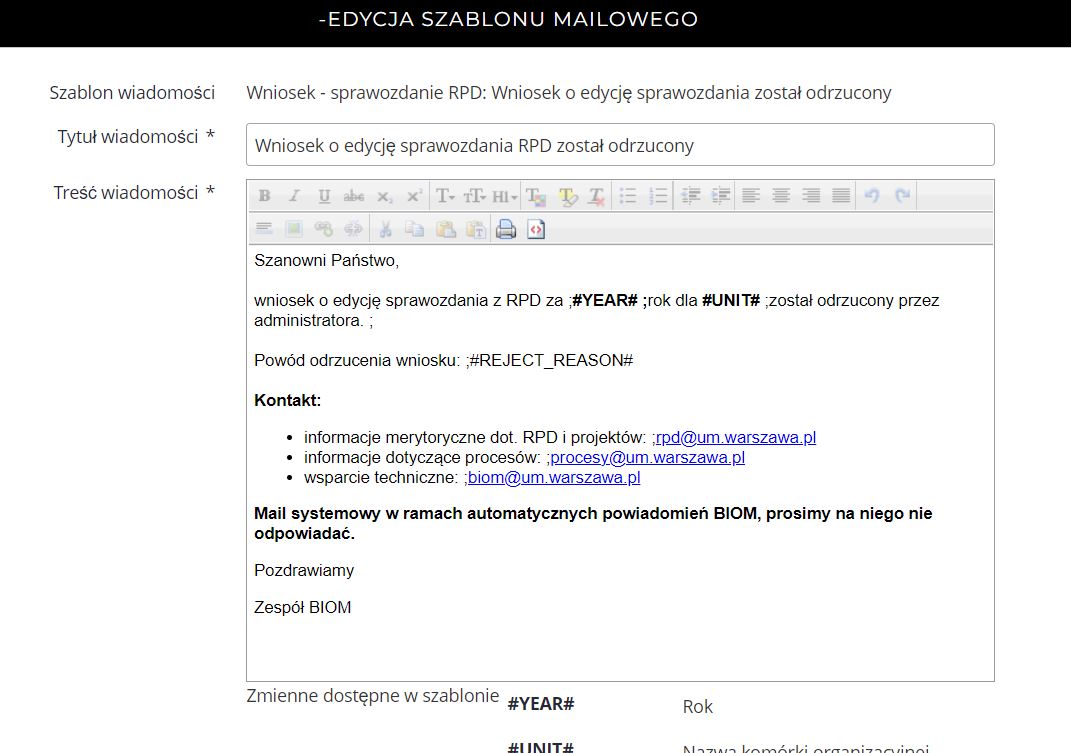Open the font family dropdown
This screenshot has width=1071, height=753.
445,196
